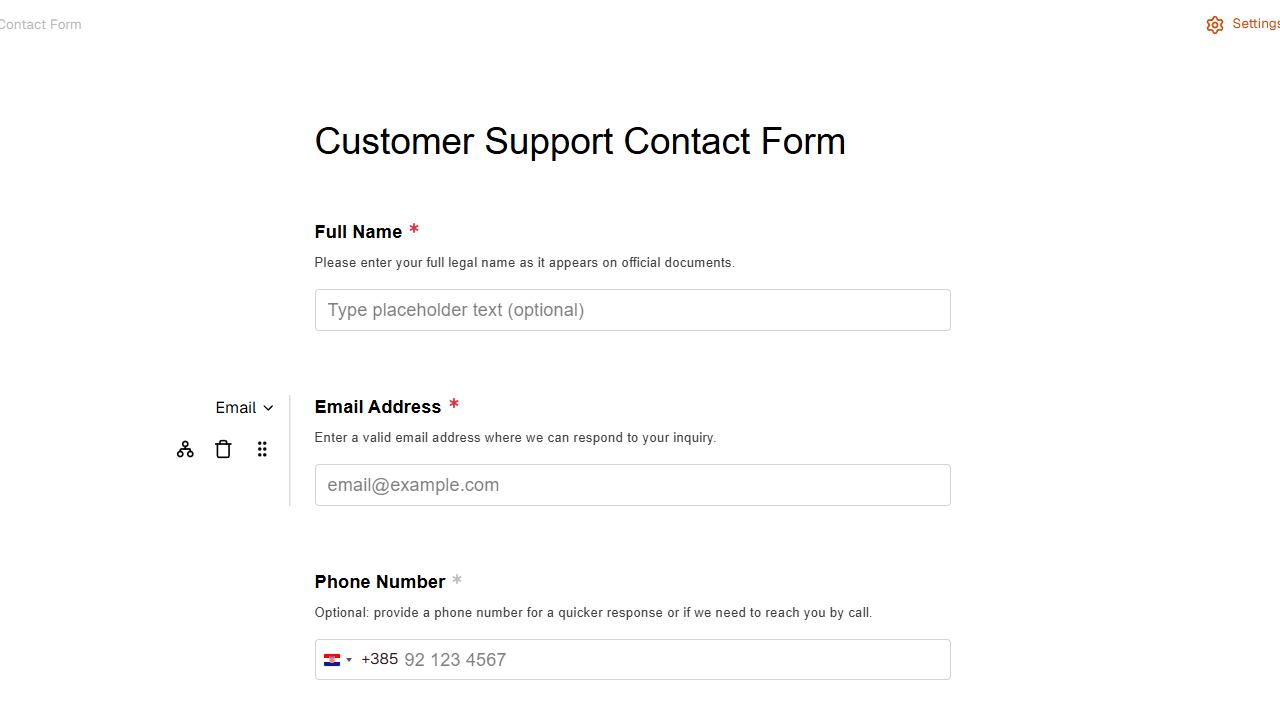
Task: Click the required asterisk beside Full Name
Action: pos(414,231)
